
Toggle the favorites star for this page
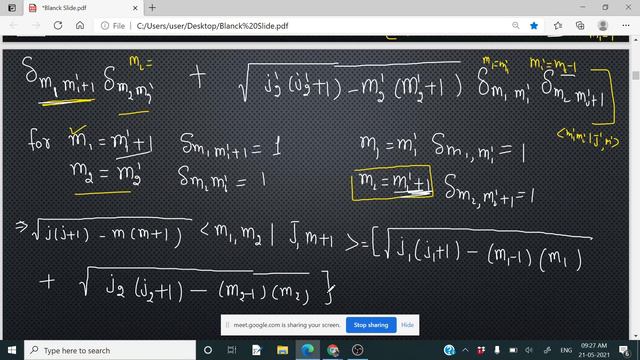coord(533,26)
